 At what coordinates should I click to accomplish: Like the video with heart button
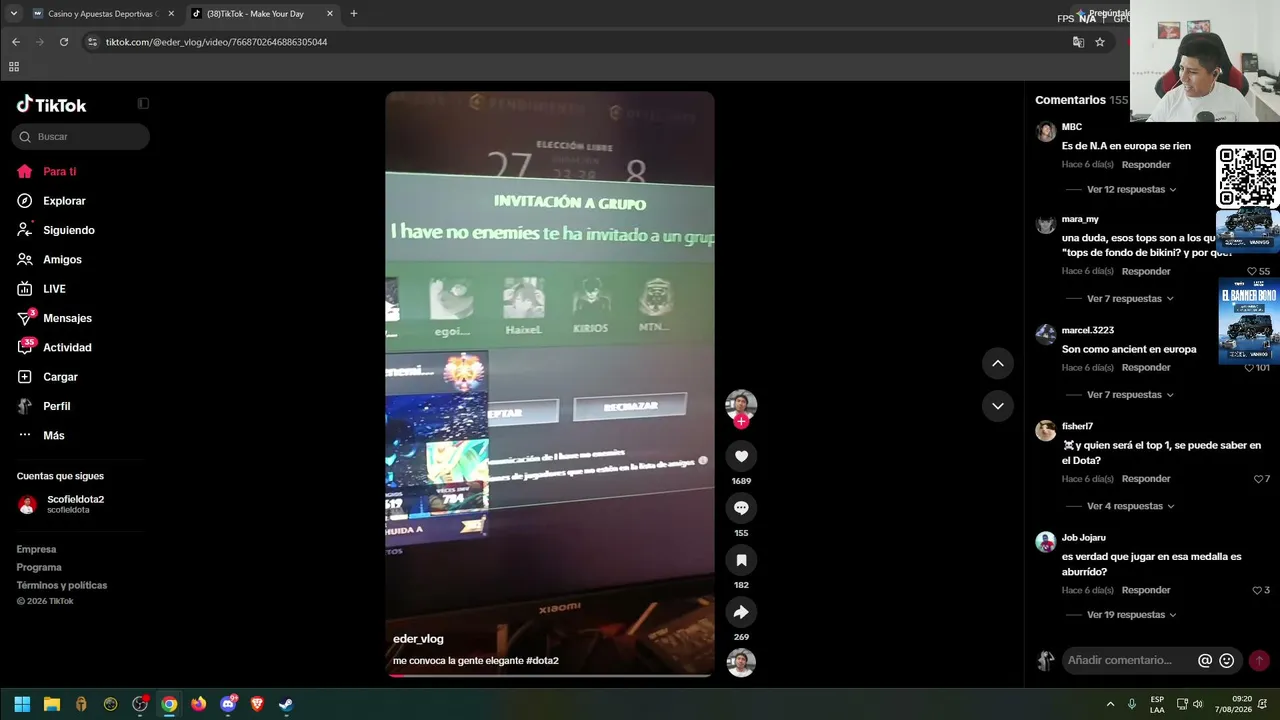(741, 456)
